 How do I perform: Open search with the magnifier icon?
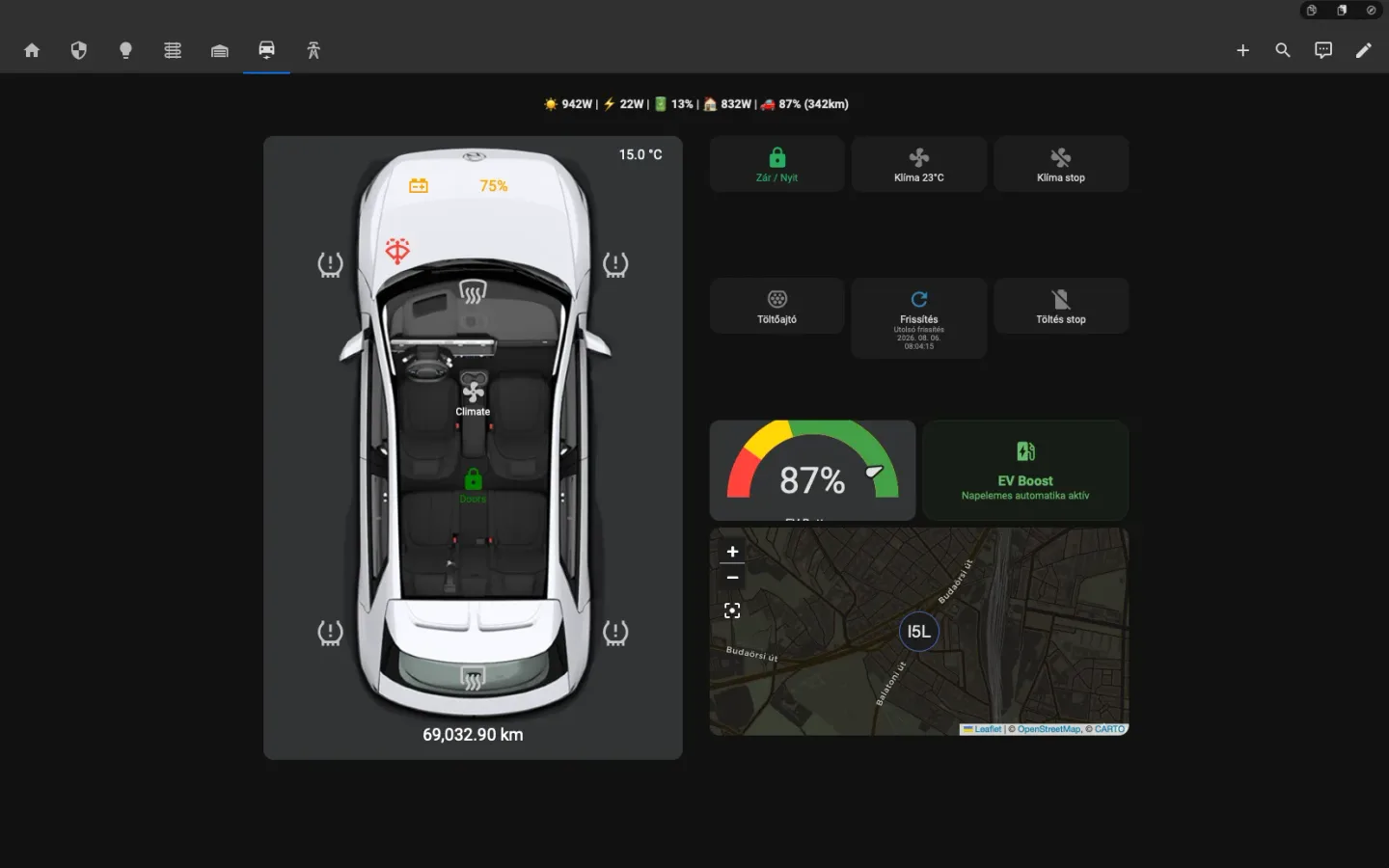tap(1283, 50)
